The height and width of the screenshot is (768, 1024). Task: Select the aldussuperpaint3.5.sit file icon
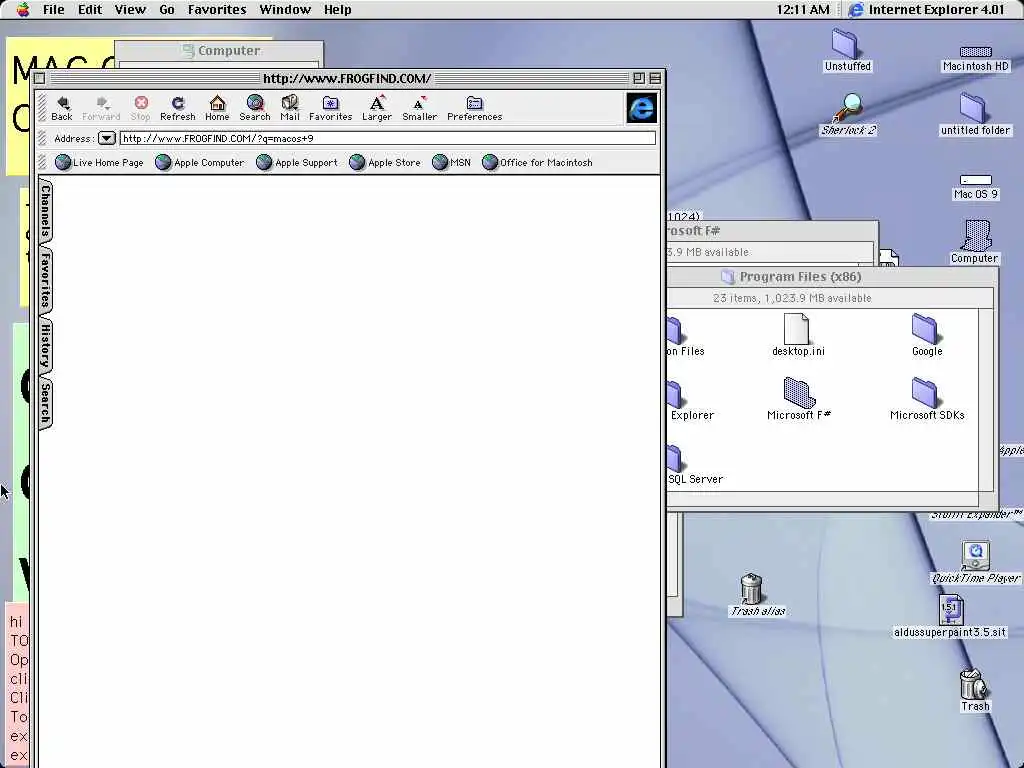click(950, 616)
